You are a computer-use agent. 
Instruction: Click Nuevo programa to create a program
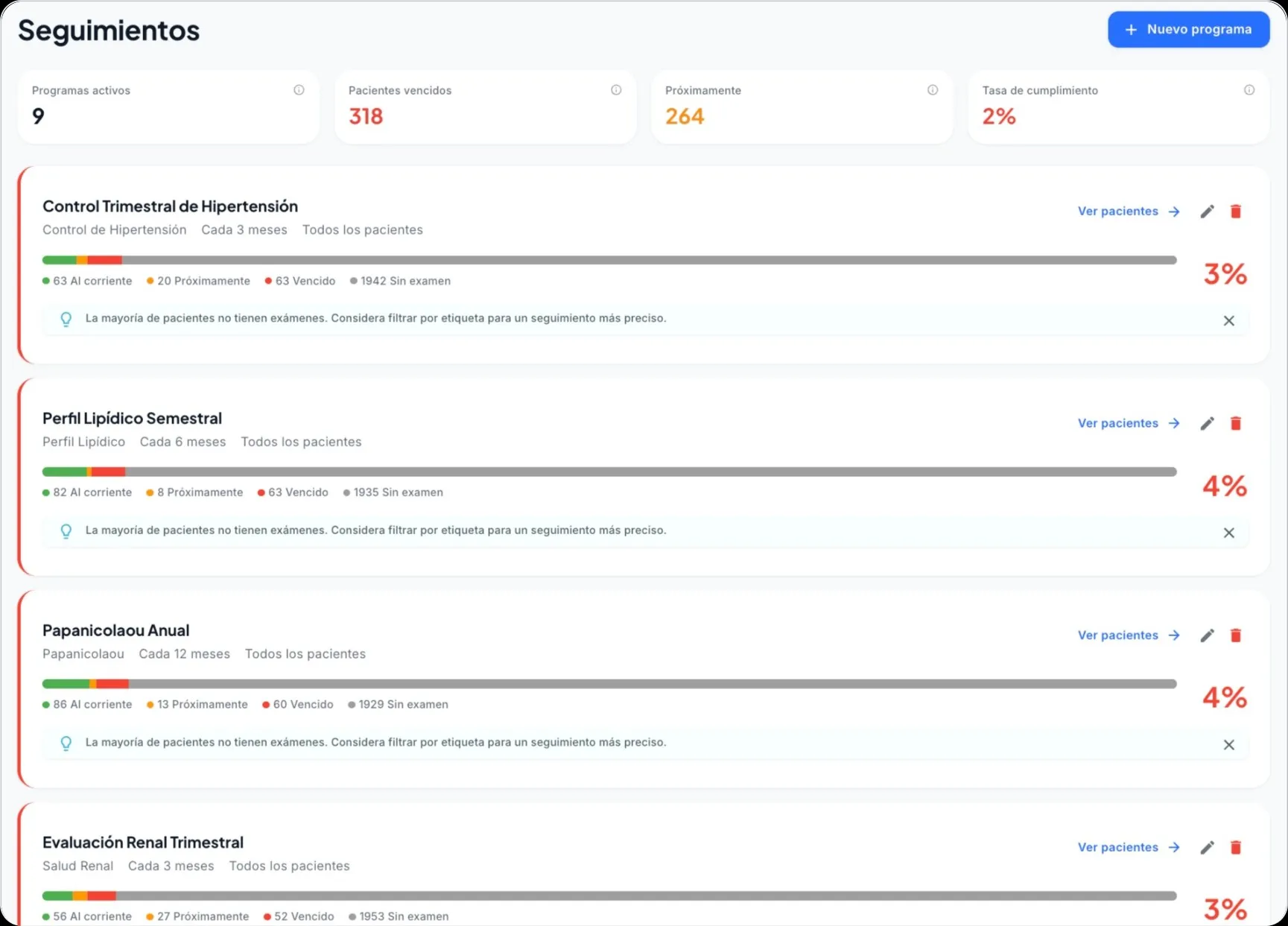(1188, 29)
